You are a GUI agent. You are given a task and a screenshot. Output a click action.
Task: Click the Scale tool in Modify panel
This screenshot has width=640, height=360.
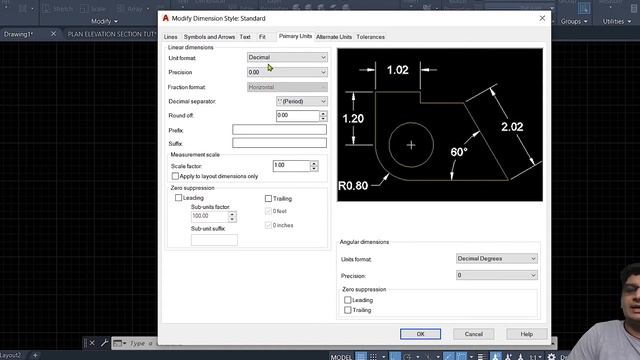93,9
